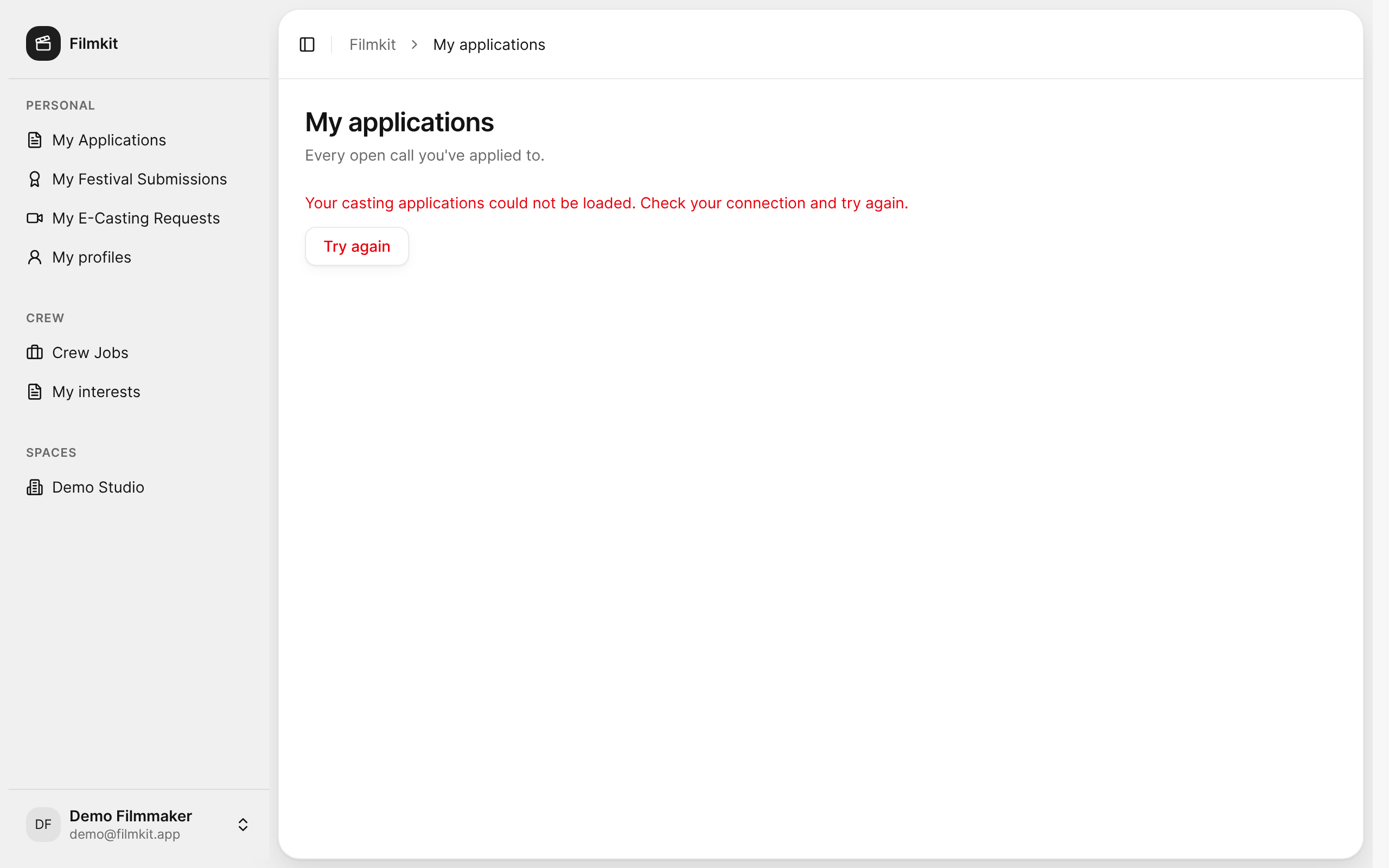The height and width of the screenshot is (868, 1389).
Task: Click the Crew Jobs briefcase icon
Action: coord(34,353)
